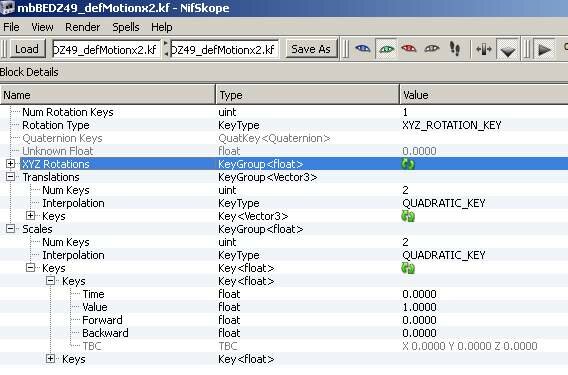Click the Type column header
568x375 pixels.
tap(307, 95)
